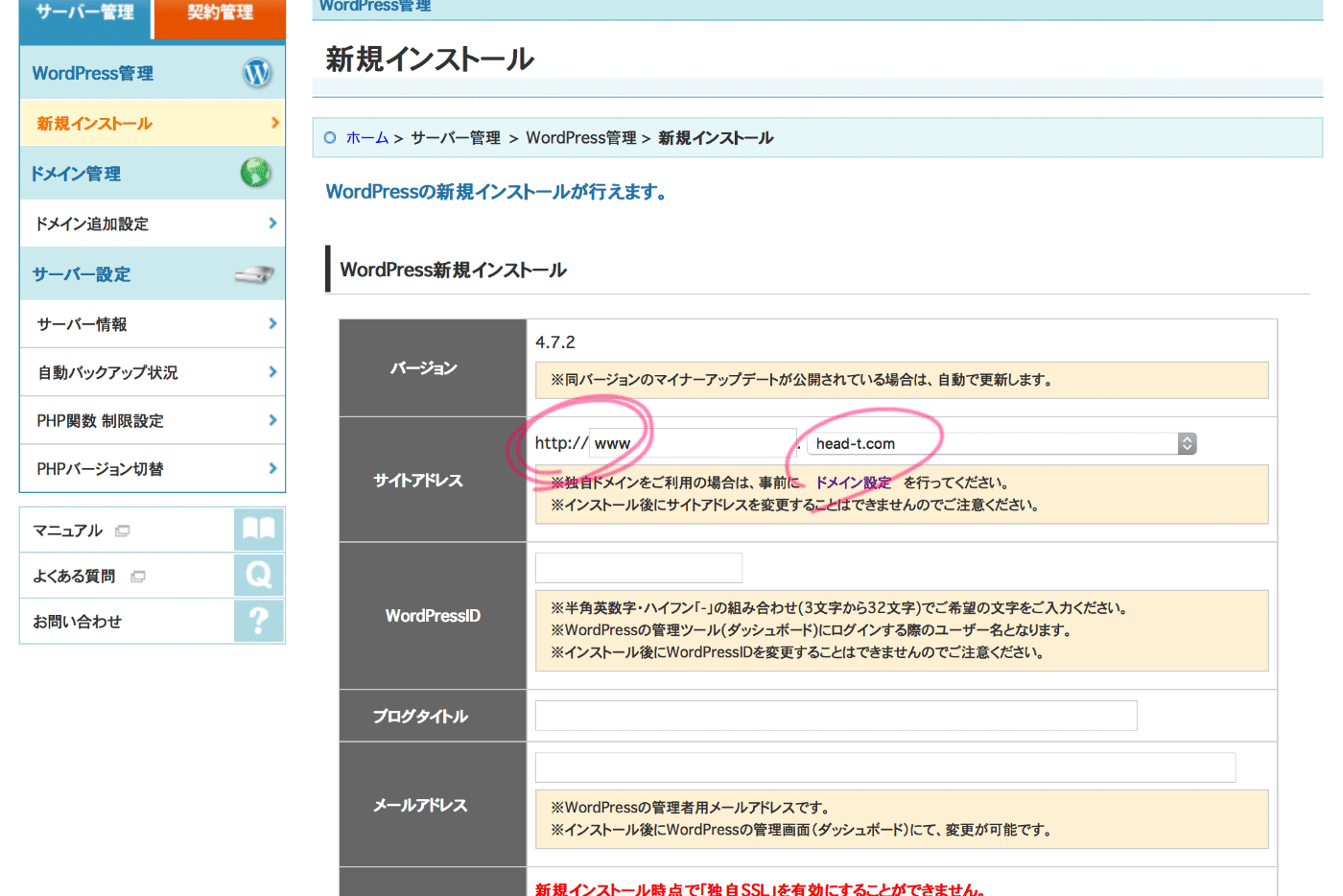The height and width of the screenshot is (896, 1343).
Task: Click the ドメイン設定 link in the note
Action: click(854, 483)
